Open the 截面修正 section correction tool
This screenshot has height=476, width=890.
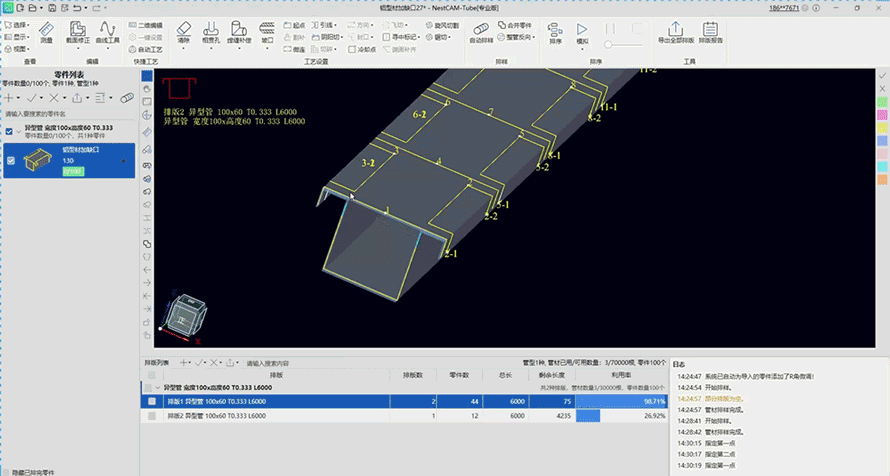(x=77, y=33)
